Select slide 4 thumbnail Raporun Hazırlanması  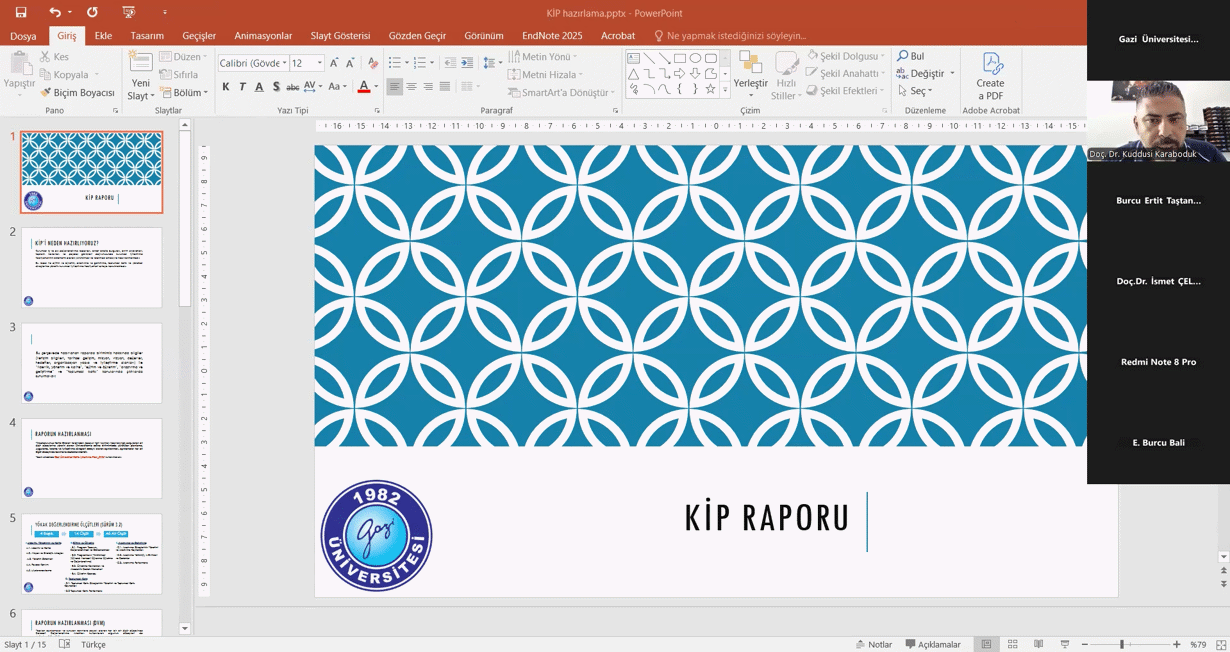pyautogui.click(x=92, y=458)
